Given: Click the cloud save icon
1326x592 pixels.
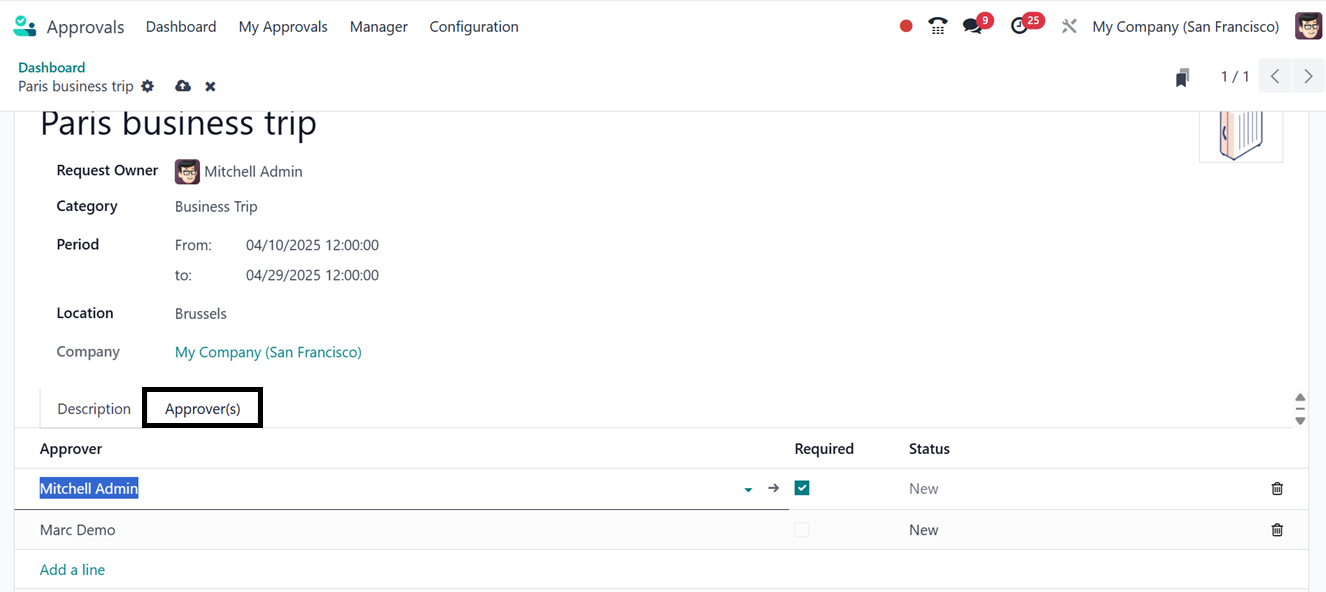Looking at the screenshot, I should click(x=183, y=86).
